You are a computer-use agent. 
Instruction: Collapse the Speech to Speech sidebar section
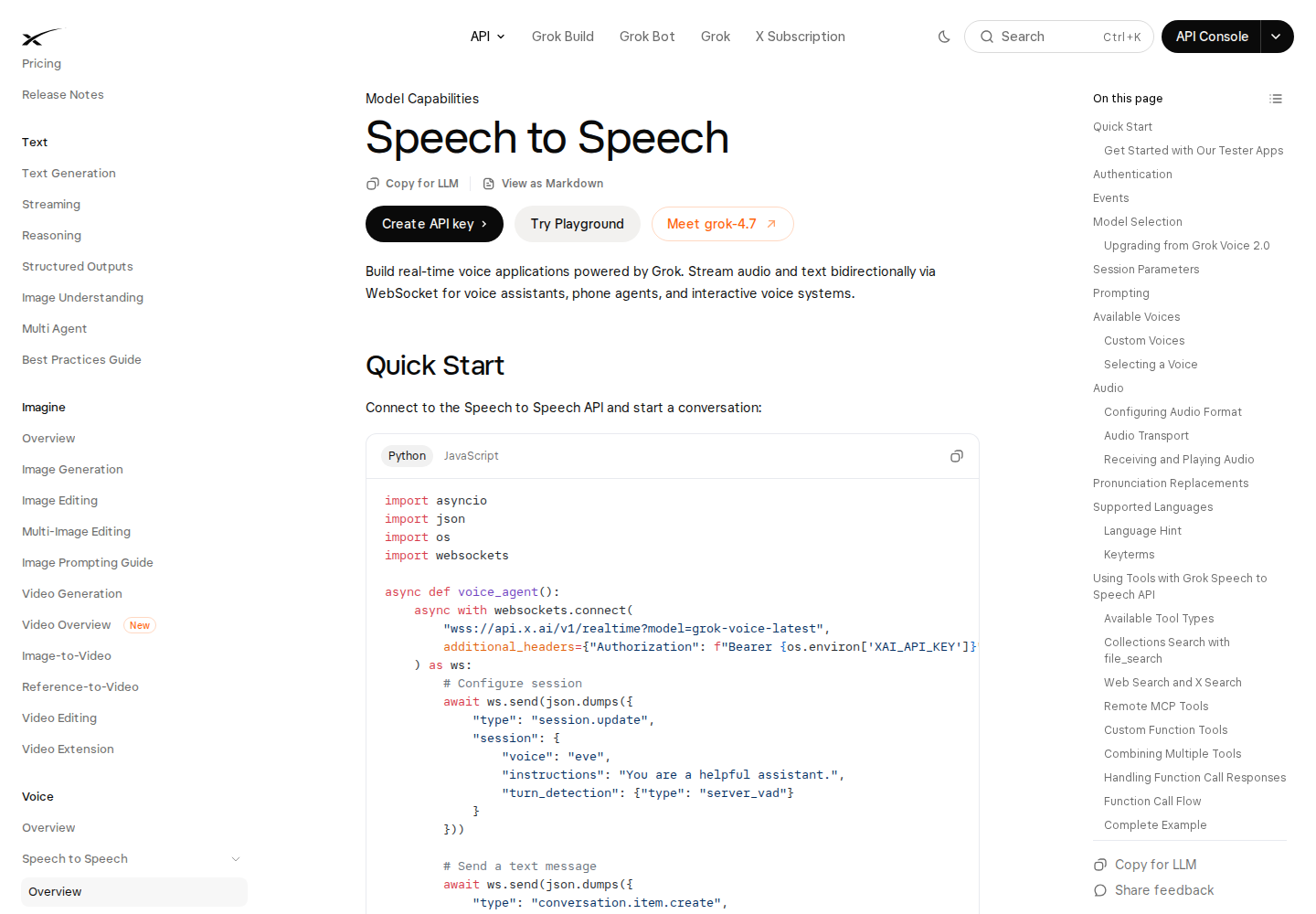236,859
